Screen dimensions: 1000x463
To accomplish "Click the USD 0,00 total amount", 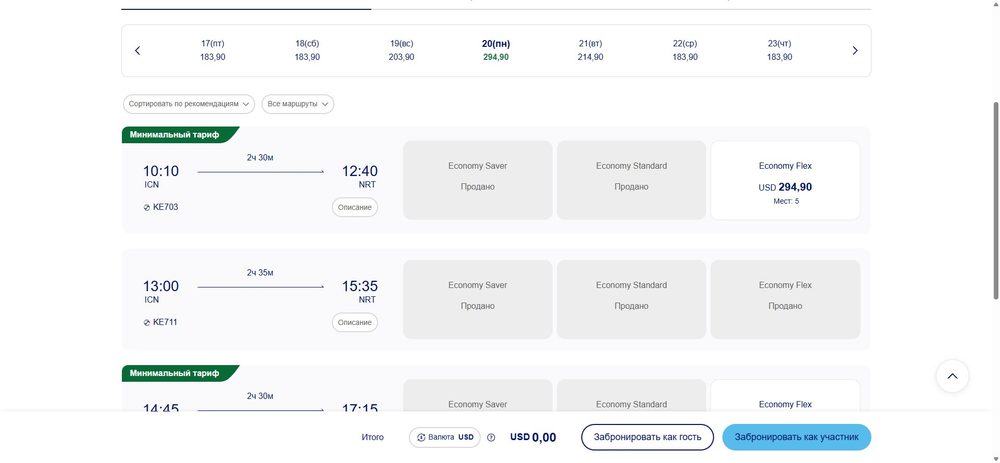I will point(533,437).
